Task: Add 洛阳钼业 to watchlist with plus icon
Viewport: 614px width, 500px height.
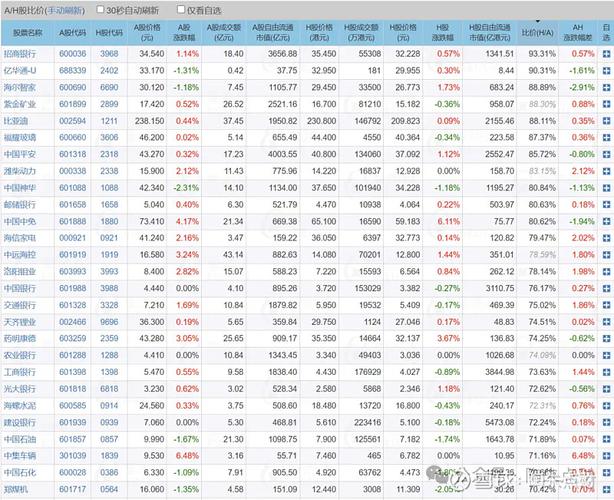Action: (x=606, y=272)
